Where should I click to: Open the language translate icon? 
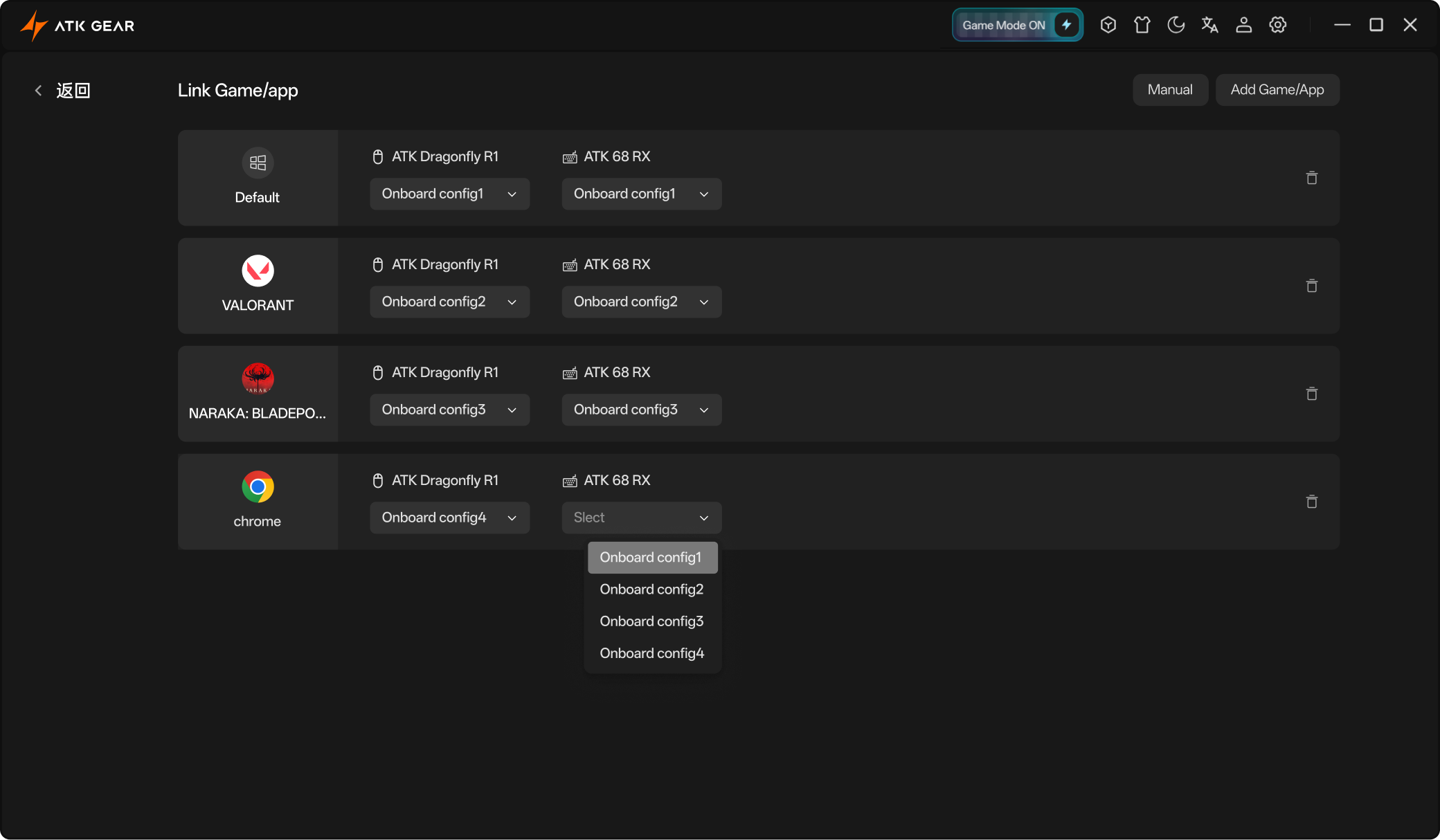(1209, 25)
